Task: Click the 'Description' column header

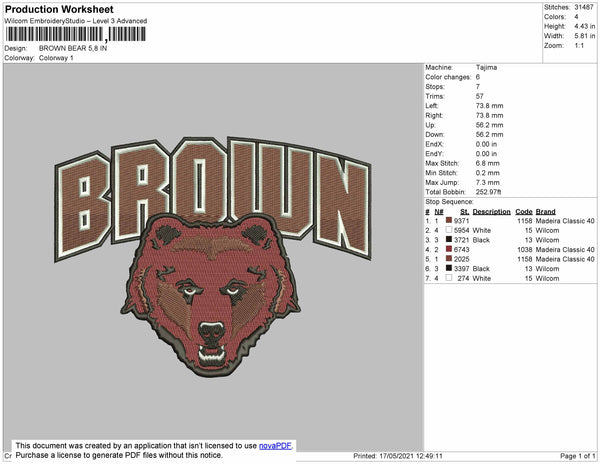Action: (491, 212)
